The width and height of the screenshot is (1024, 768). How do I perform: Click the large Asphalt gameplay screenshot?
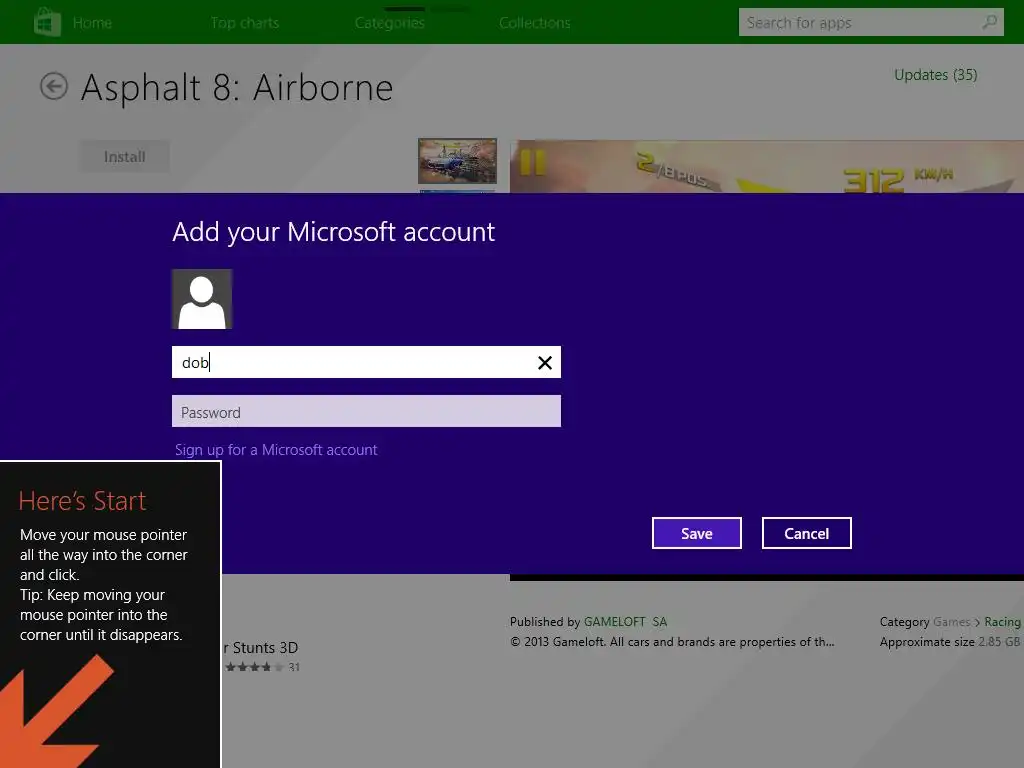click(x=767, y=167)
